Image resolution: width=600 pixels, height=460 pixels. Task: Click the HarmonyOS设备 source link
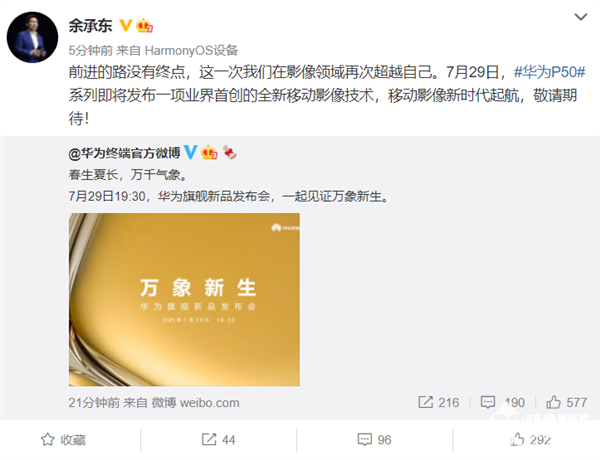[191, 50]
